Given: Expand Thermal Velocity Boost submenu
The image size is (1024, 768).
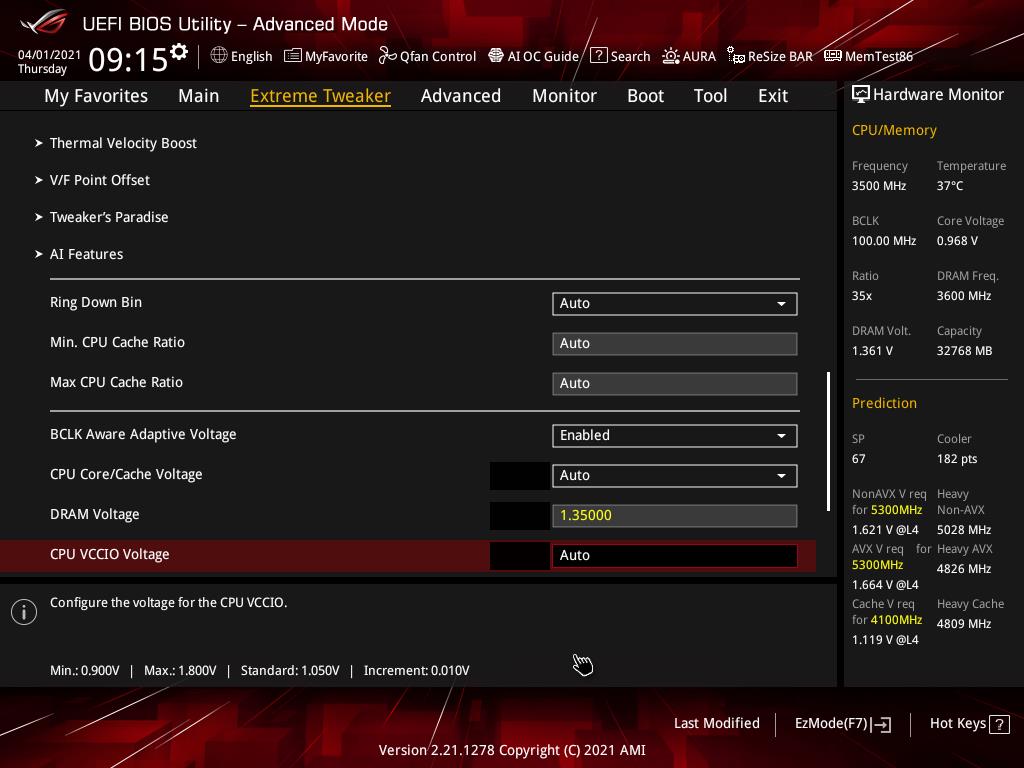Looking at the screenshot, I should pos(123,143).
